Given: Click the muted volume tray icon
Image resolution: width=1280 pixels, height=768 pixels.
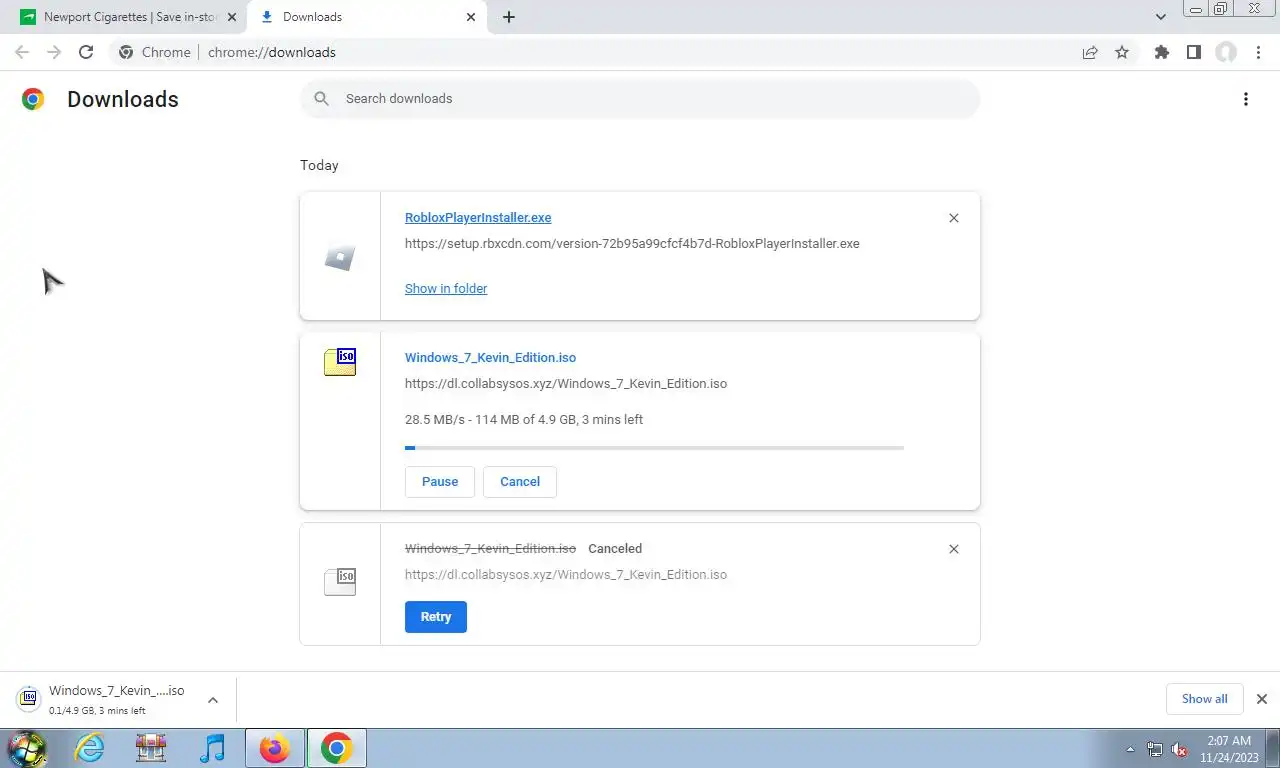Looking at the screenshot, I should point(1179,749).
